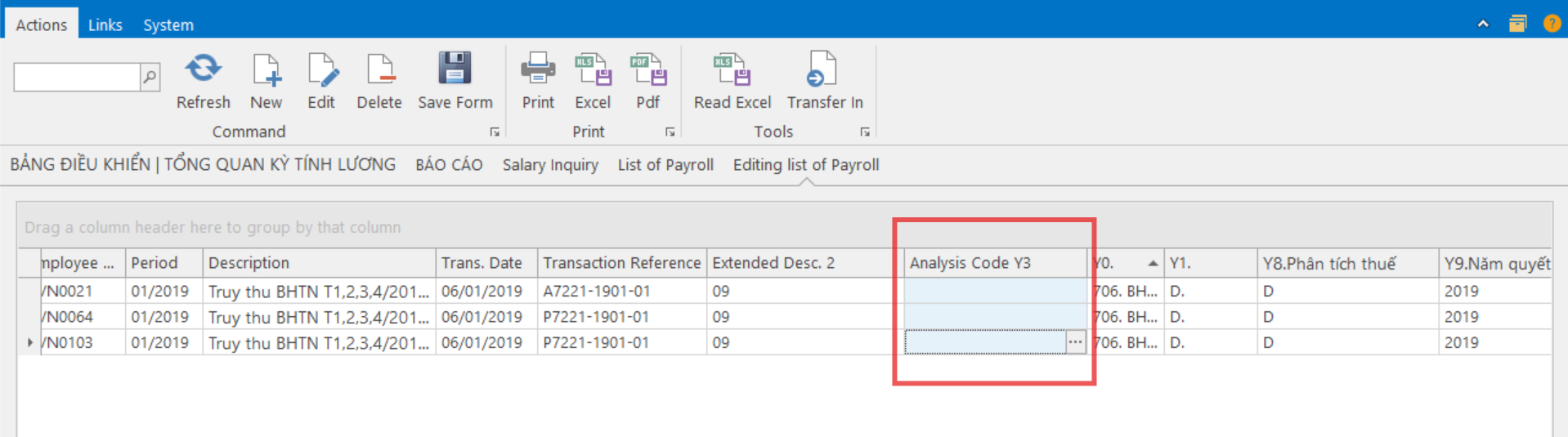This screenshot has width=1568, height=437.
Task: Click the Print printer icon
Action: click(x=538, y=70)
